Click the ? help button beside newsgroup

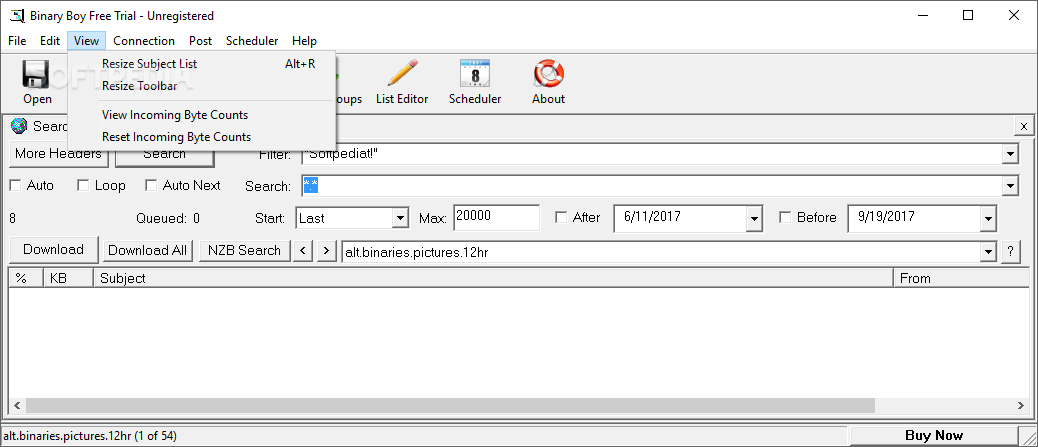1010,252
